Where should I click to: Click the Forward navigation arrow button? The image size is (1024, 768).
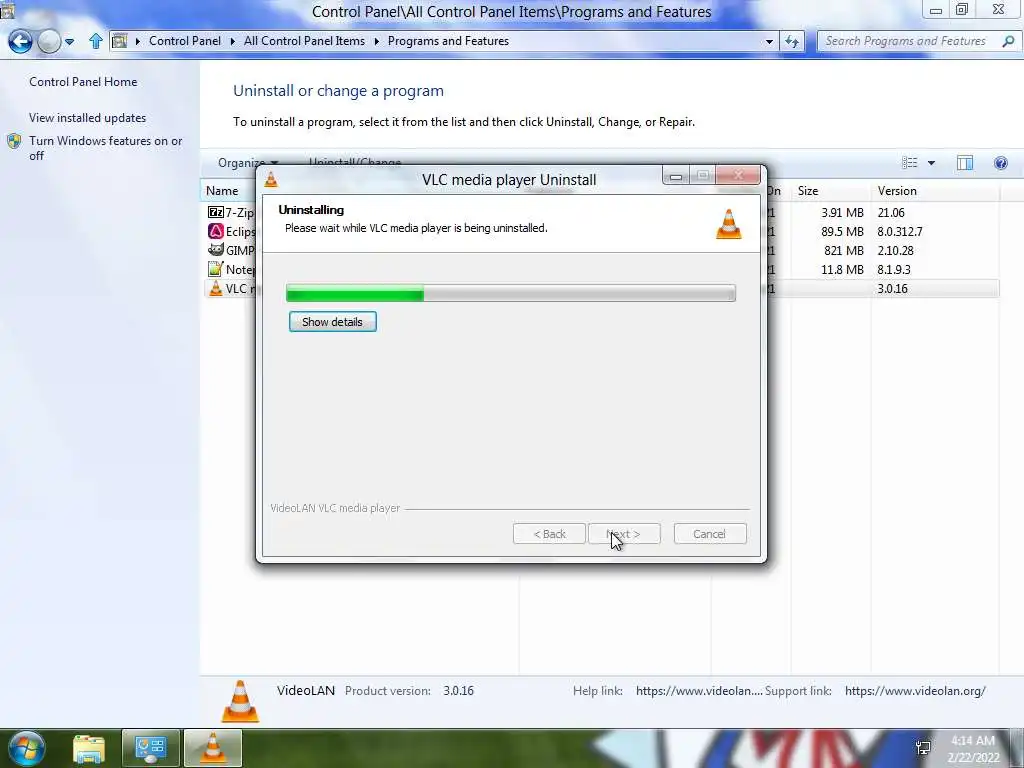point(49,42)
